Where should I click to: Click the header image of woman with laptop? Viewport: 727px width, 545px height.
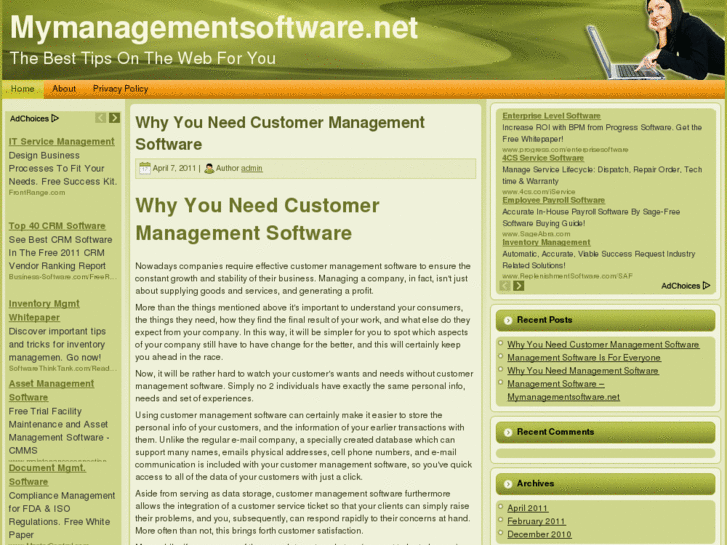(655, 40)
